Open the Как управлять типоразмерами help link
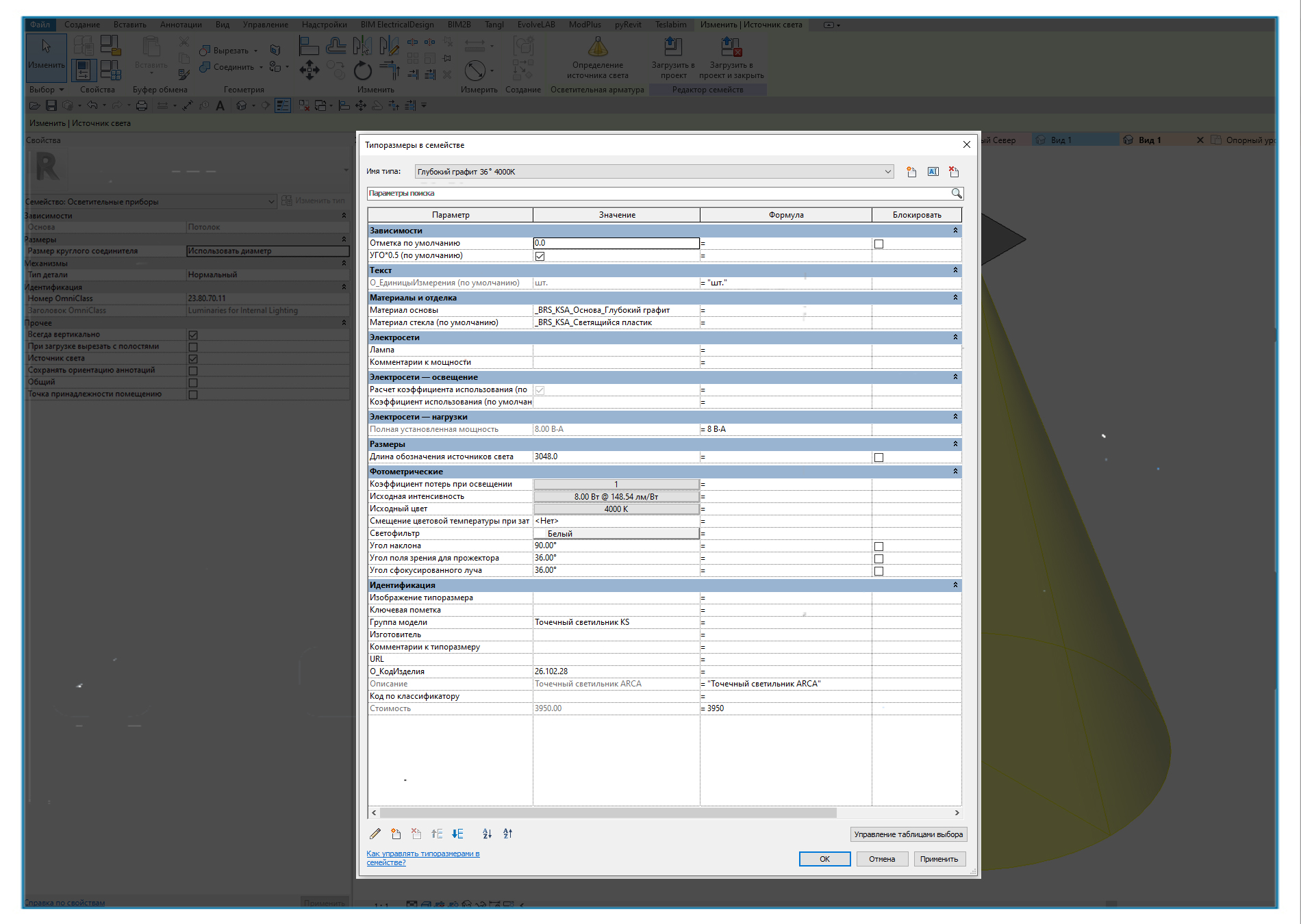 (x=422, y=858)
